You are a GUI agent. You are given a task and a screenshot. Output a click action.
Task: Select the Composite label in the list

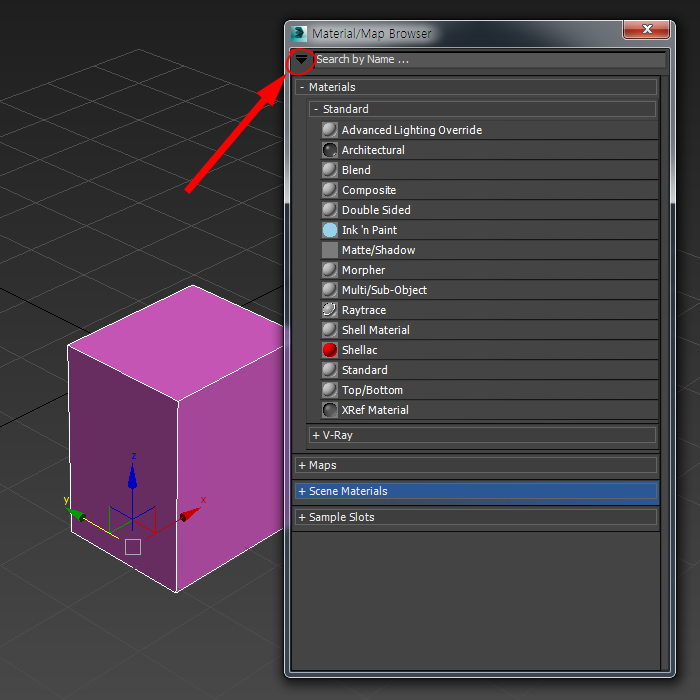(369, 190)
